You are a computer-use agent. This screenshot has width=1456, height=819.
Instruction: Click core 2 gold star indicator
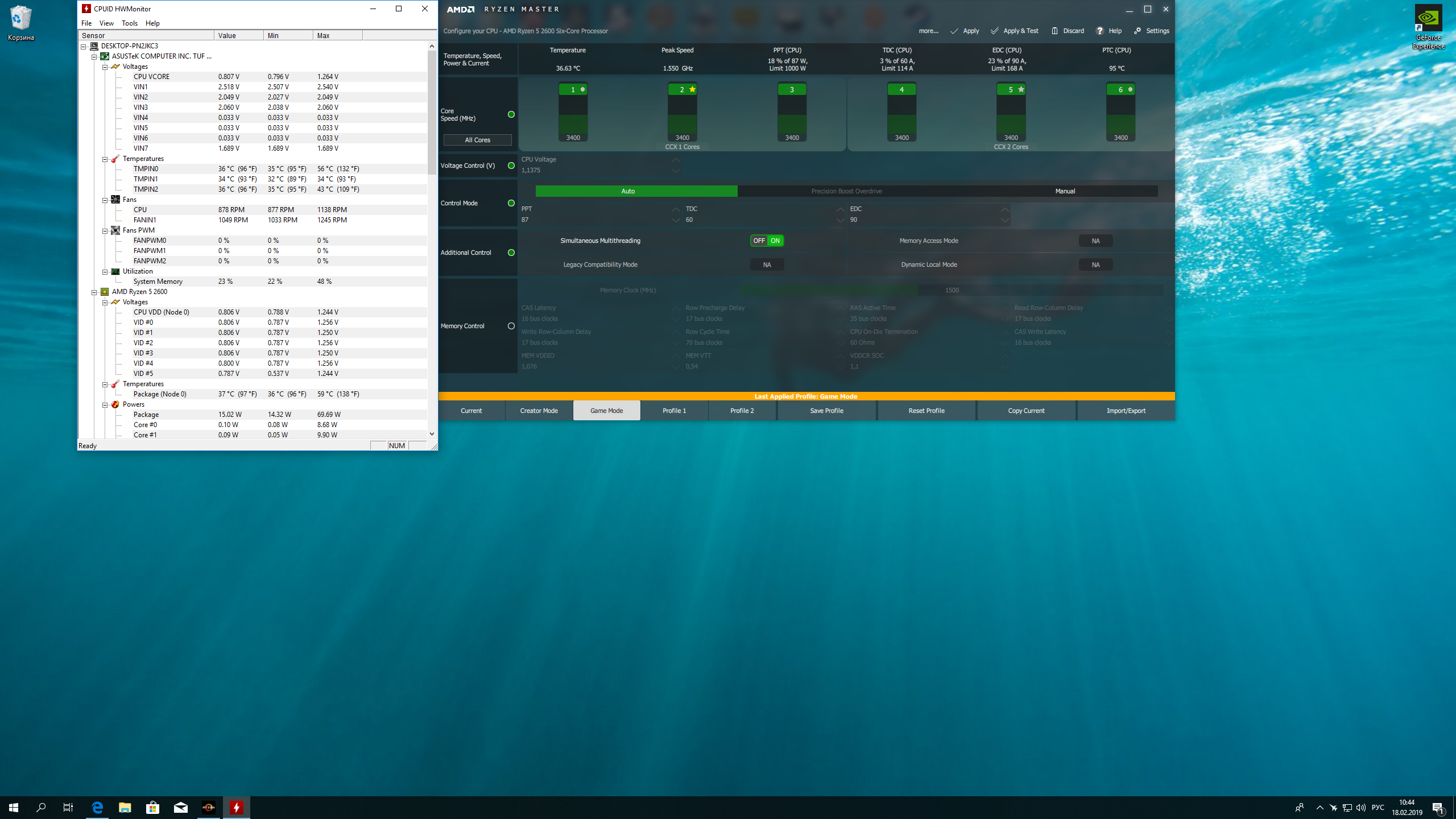pyautogui.click(x=692, y=89)
